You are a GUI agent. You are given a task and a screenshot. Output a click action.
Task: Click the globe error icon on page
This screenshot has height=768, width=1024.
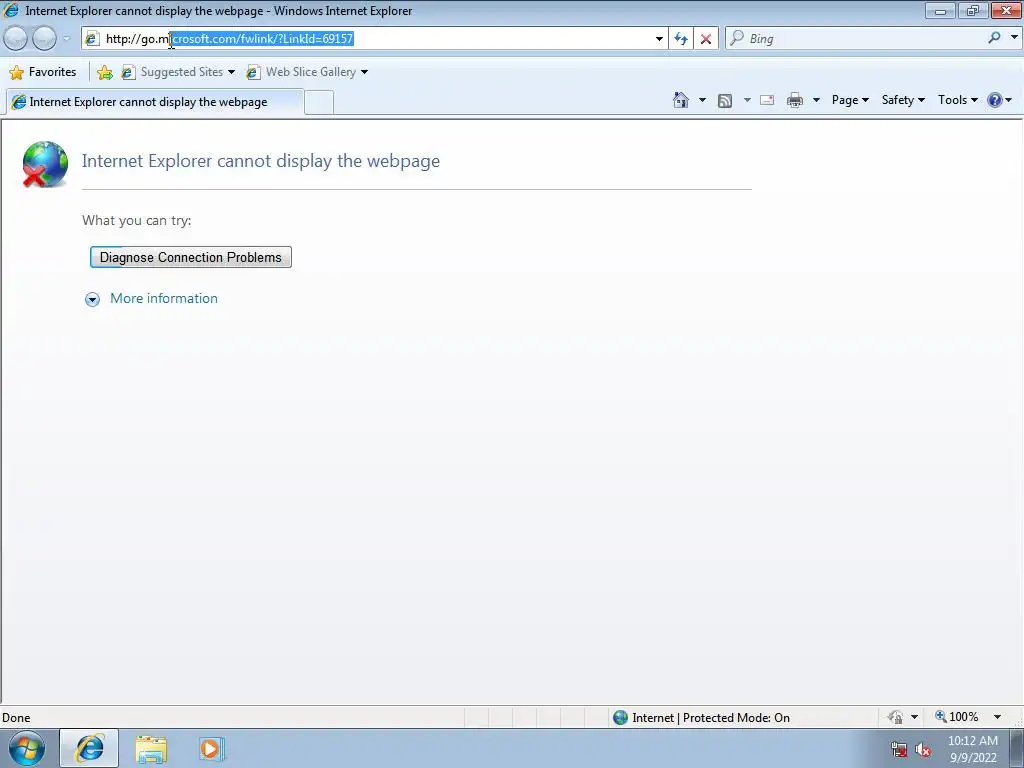pyautogui.click(x=44, y=164)
